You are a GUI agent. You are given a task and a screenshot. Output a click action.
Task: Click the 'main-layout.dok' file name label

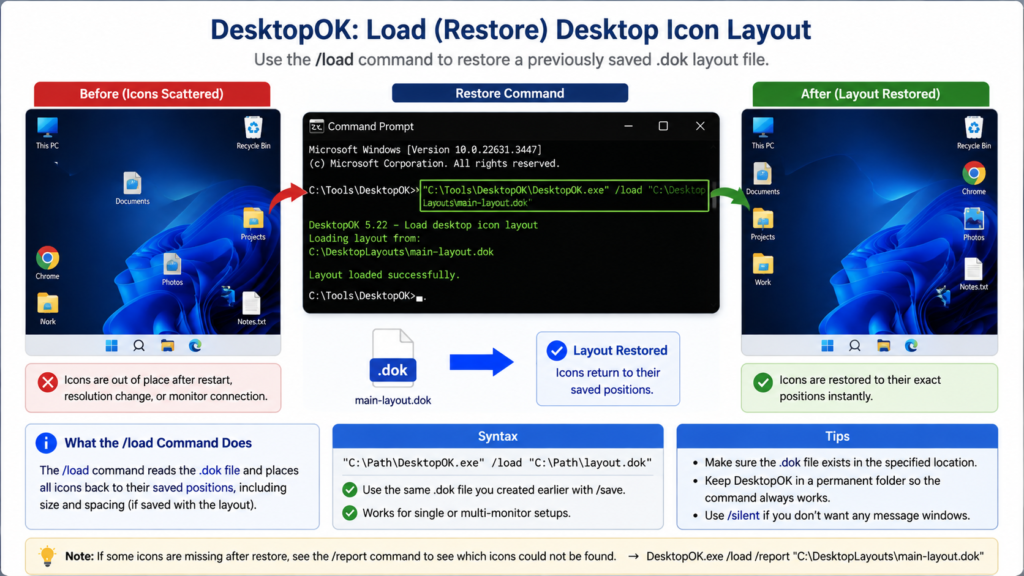(x=392, y=400)
